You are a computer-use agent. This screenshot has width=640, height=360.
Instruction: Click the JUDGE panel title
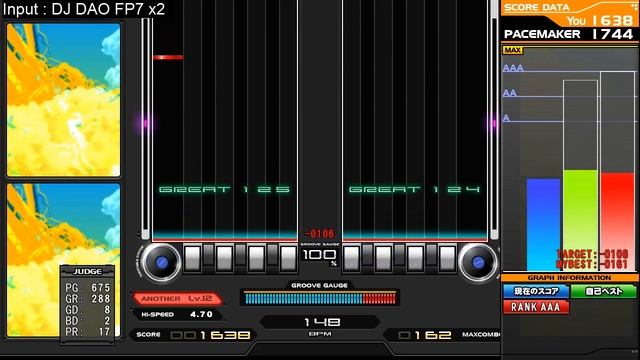pyautogui.click(x=87, y=271)
